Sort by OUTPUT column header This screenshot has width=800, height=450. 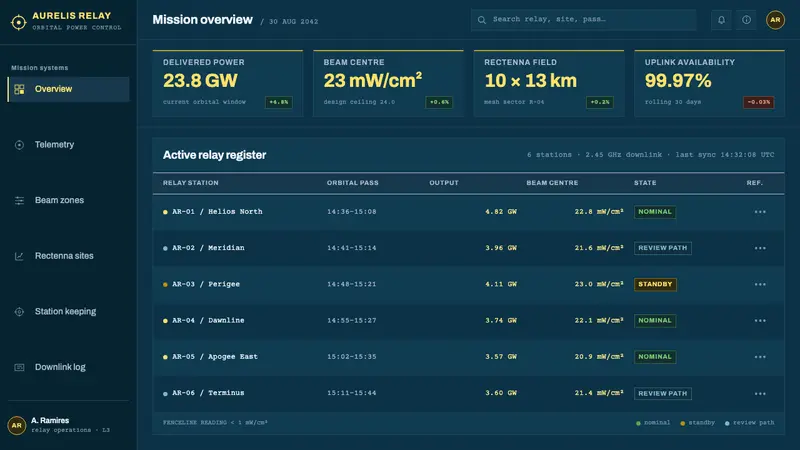[443, 183]
